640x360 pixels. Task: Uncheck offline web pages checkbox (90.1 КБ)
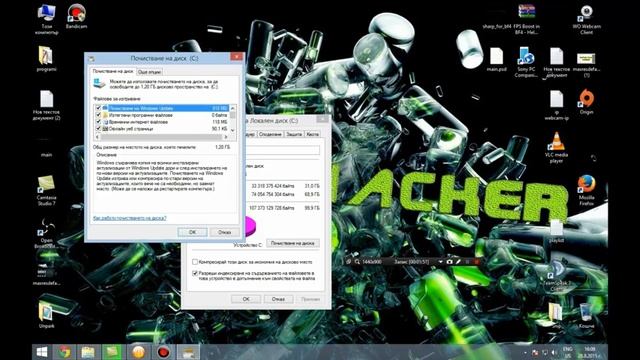98,128
